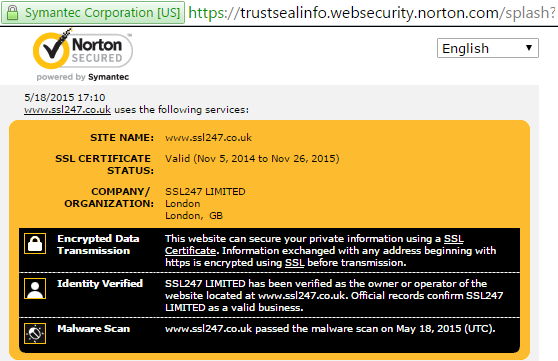Viewport: 558px width, 361px height.
Task: Click the Malware Scan heading
Action: coord(94,329)
